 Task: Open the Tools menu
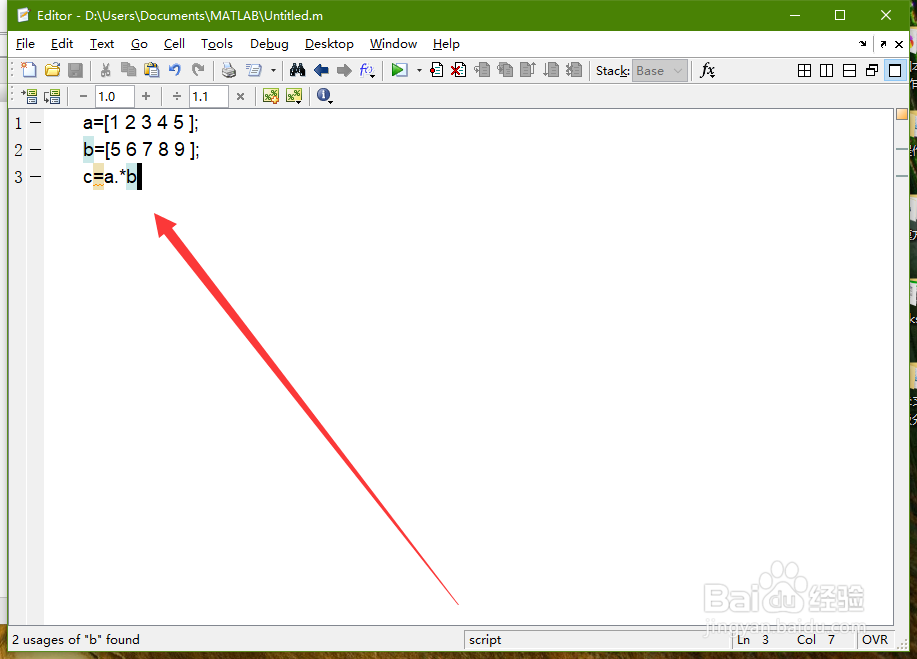217,44
